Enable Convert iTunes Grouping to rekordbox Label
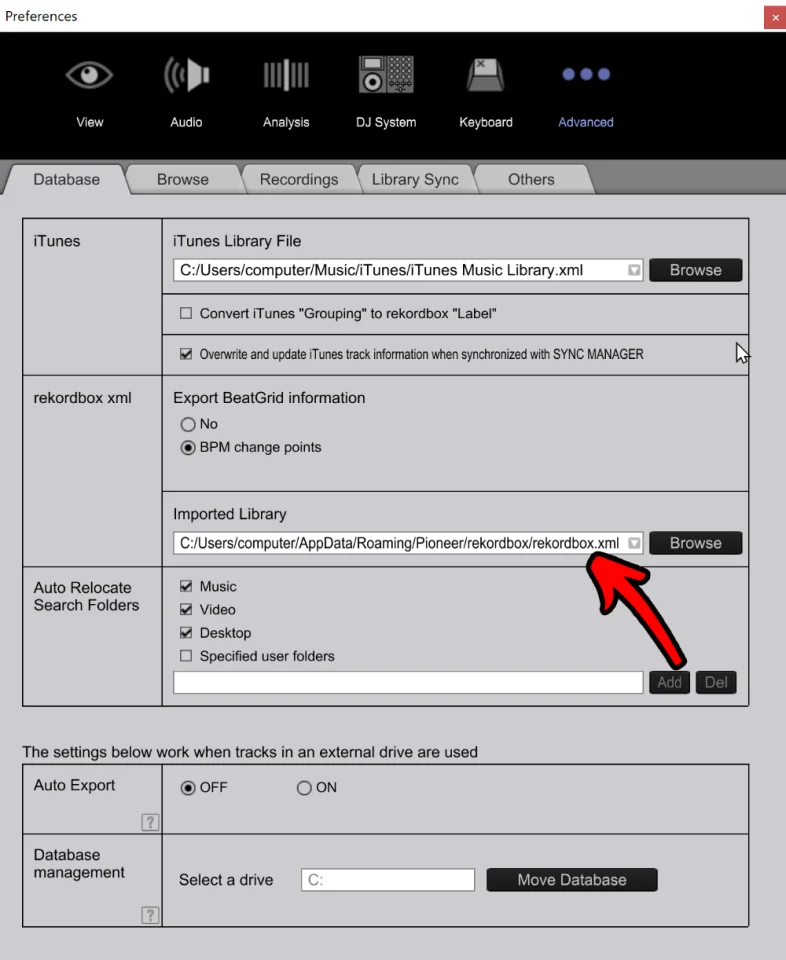786x960 pixels. coord(186,313)
